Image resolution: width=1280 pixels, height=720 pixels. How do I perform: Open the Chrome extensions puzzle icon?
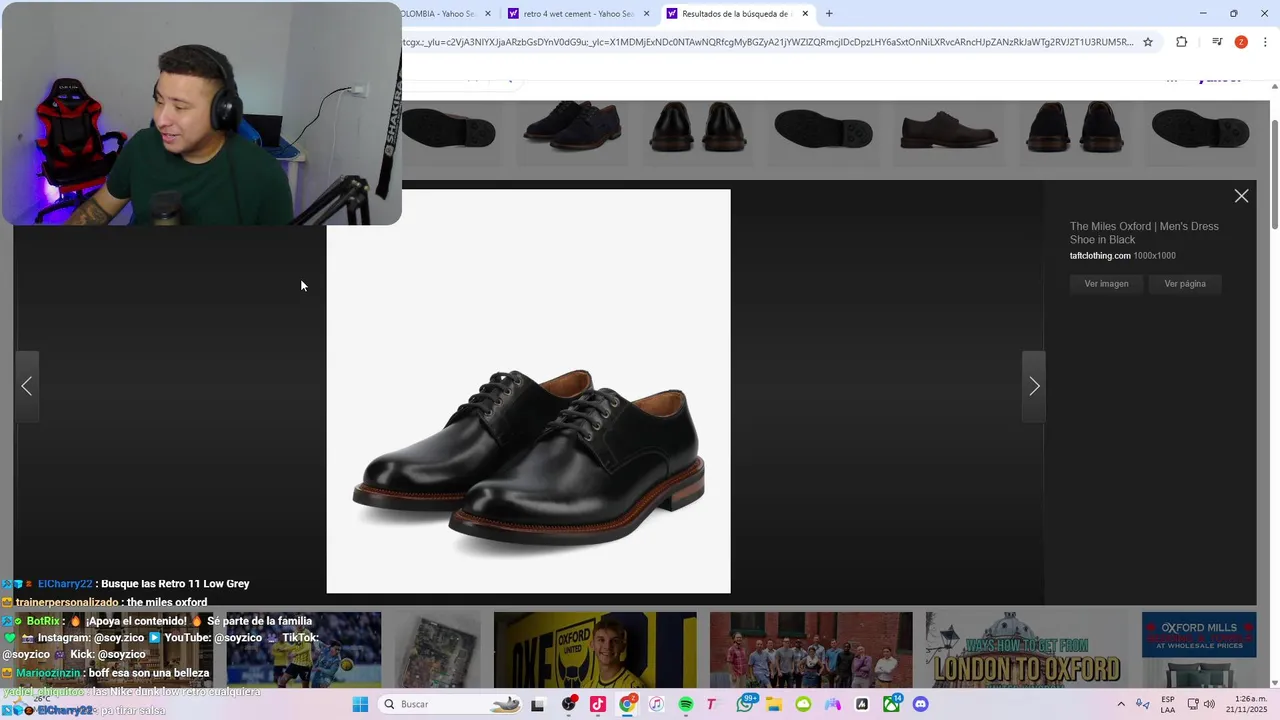1181,42
